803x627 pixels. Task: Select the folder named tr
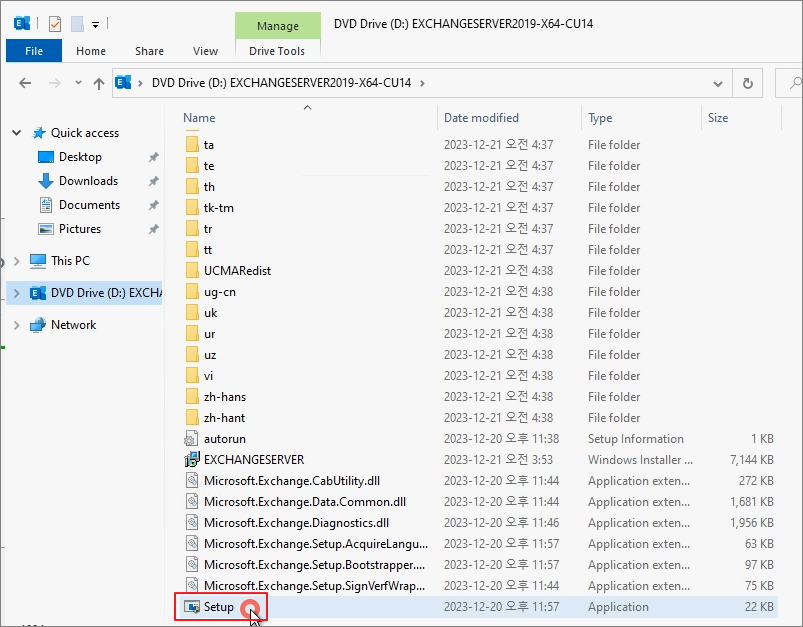point(208,229)
